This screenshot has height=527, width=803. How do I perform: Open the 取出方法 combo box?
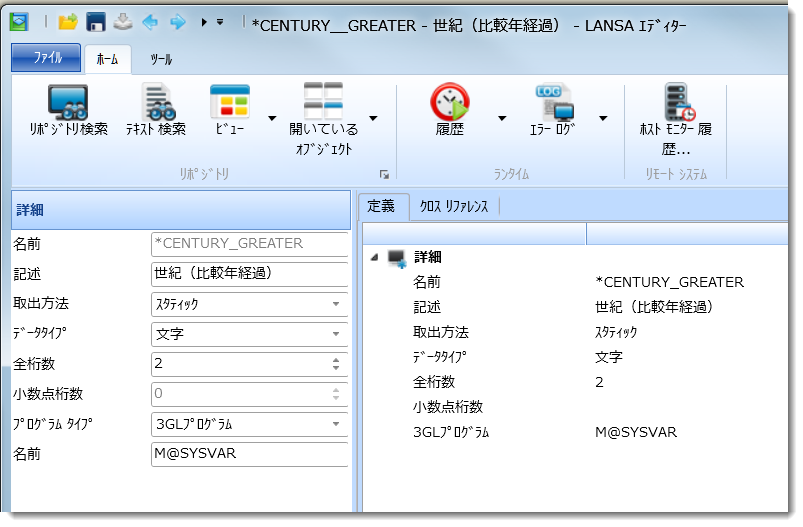250,304
